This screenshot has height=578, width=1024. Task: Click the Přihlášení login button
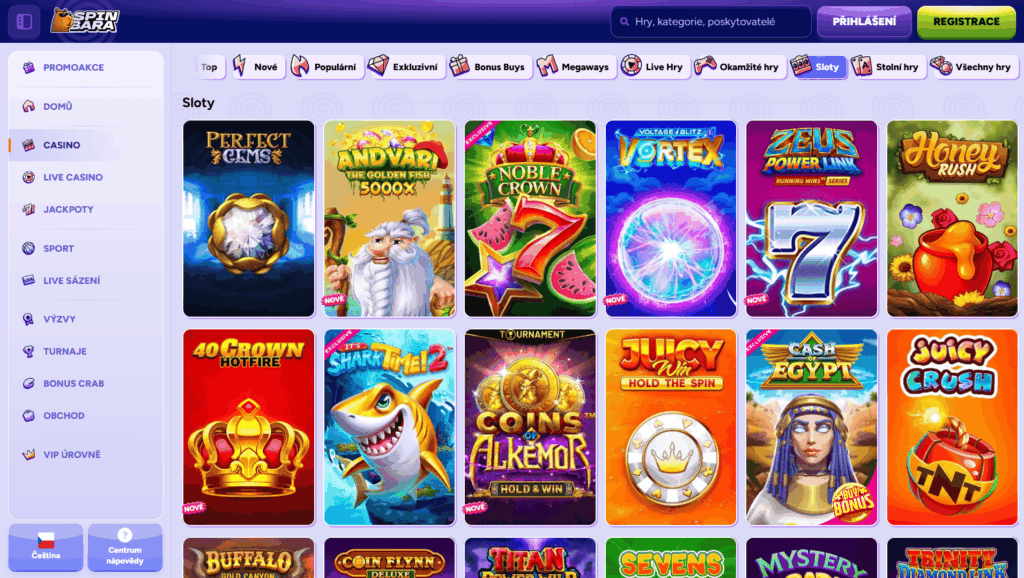pos(864,22)
